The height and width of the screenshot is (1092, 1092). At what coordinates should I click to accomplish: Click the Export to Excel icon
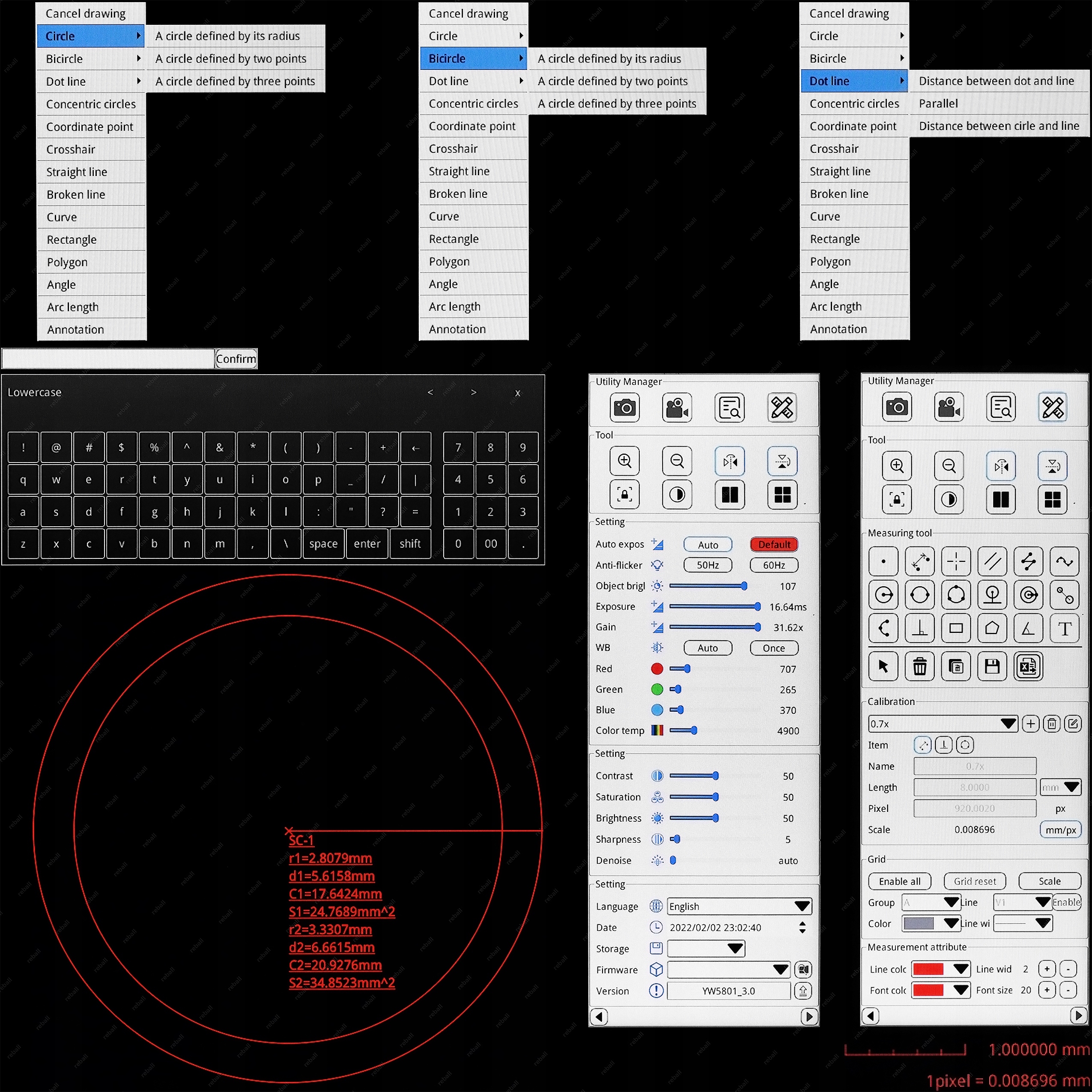click(1028, 667)
